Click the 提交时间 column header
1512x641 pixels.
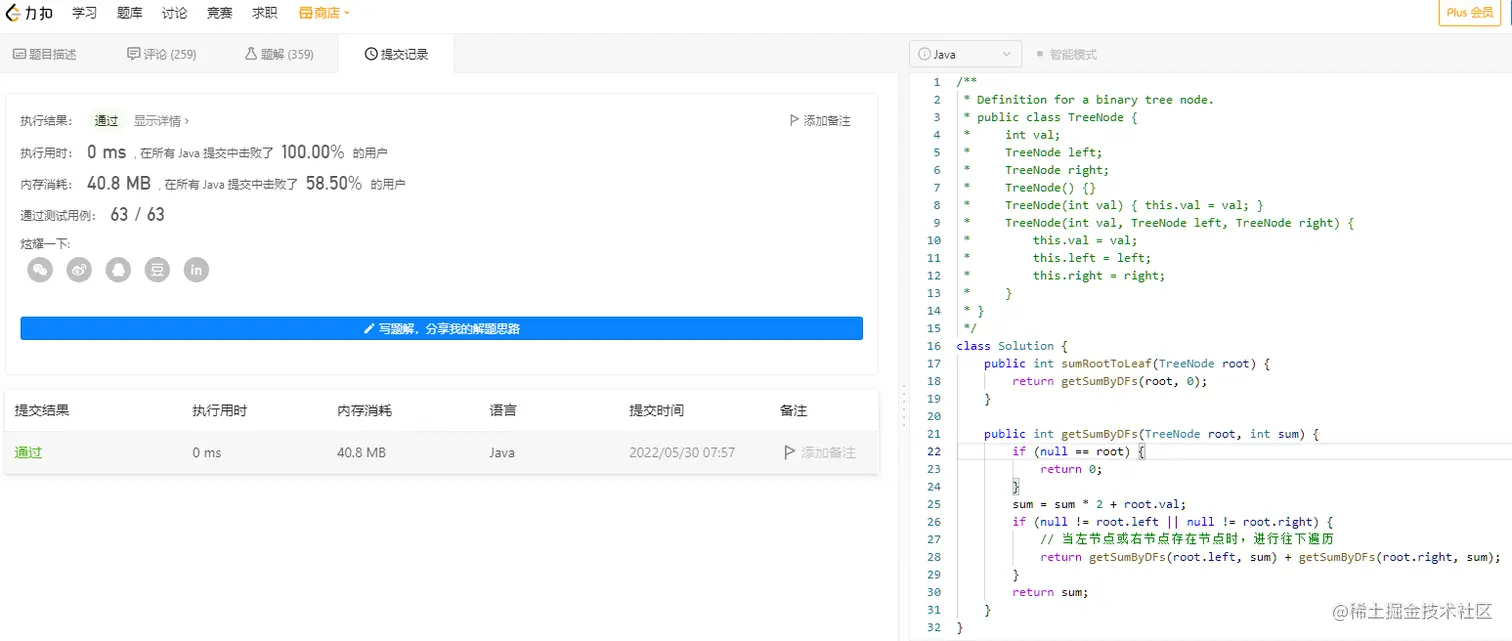tap(656, 410)
